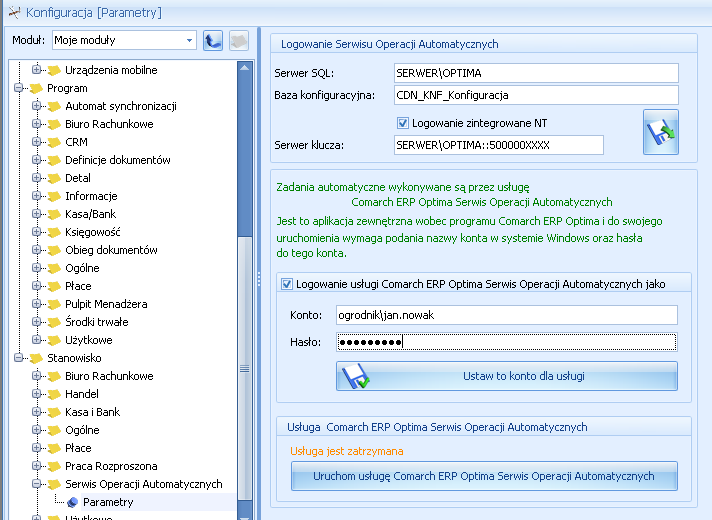Screen dimensions: 712x520
Task: Click the folder icon of Automat synchronizacji
Action: (x=54, y=106)
